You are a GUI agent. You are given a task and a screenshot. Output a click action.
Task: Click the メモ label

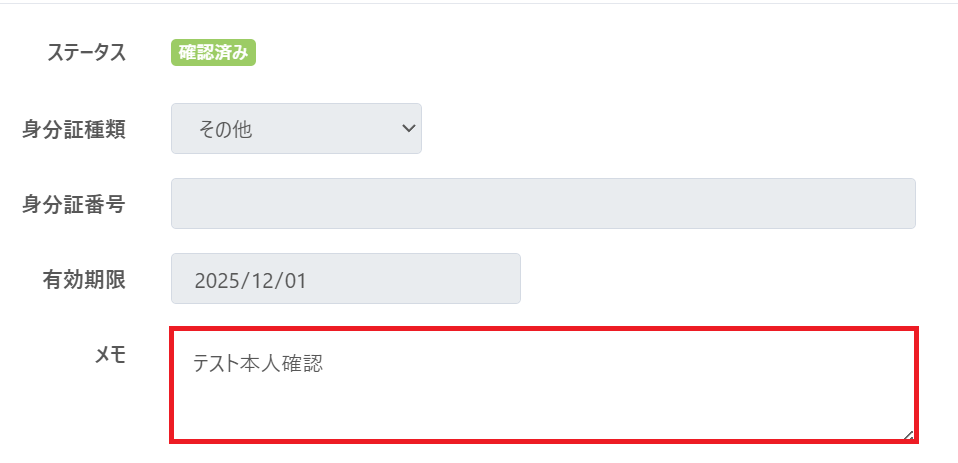click(x=110, y=355)
